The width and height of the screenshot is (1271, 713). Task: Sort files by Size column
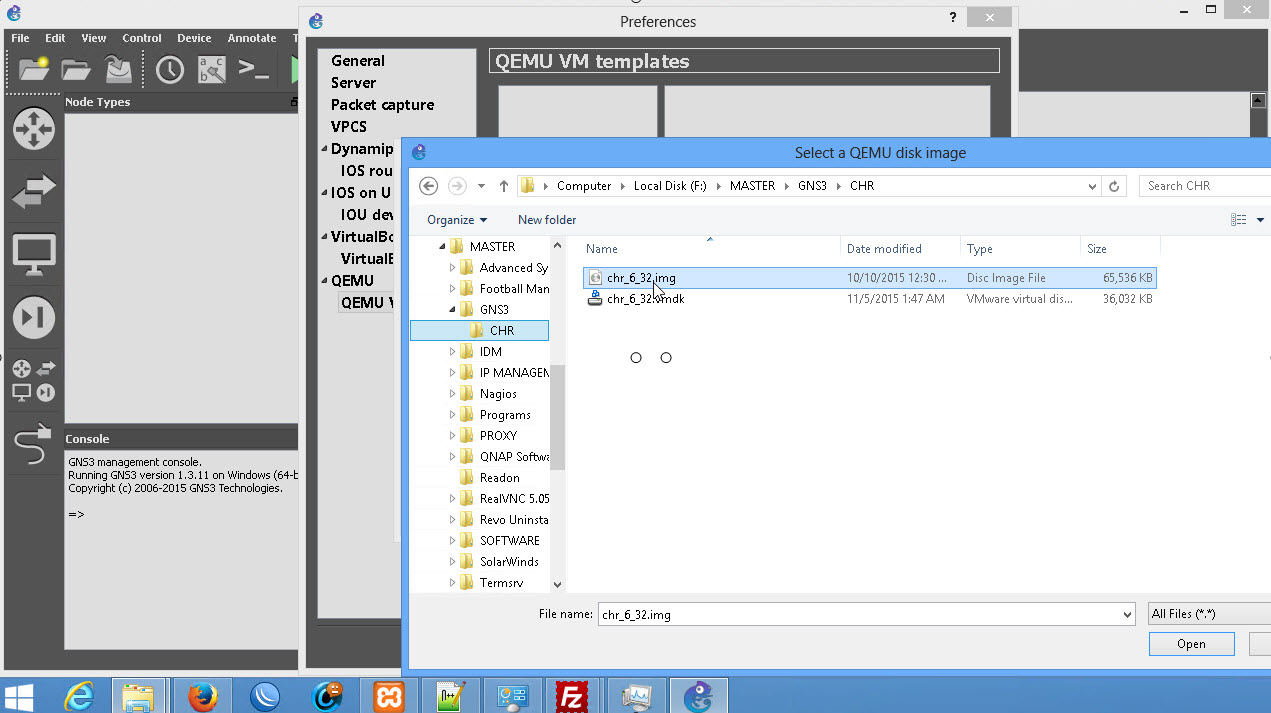(x=1121, y=249)
